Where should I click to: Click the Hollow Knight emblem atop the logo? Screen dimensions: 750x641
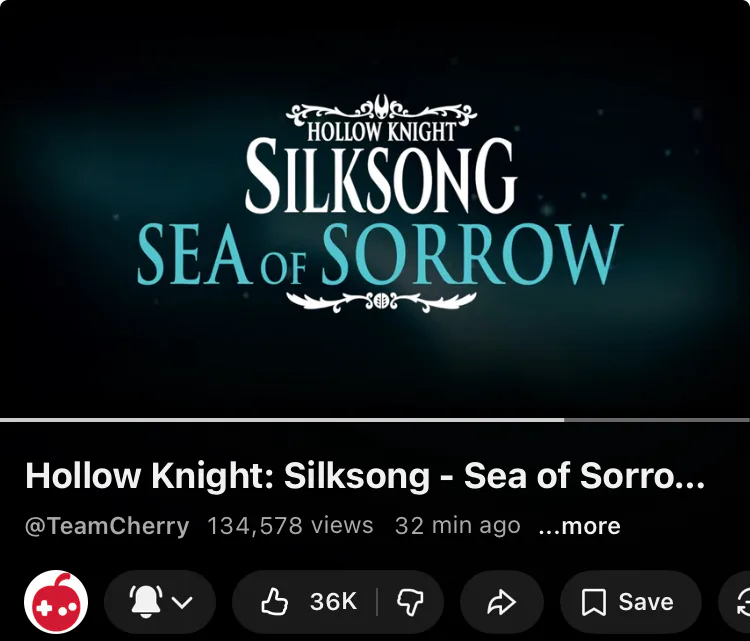click(381, 108)
